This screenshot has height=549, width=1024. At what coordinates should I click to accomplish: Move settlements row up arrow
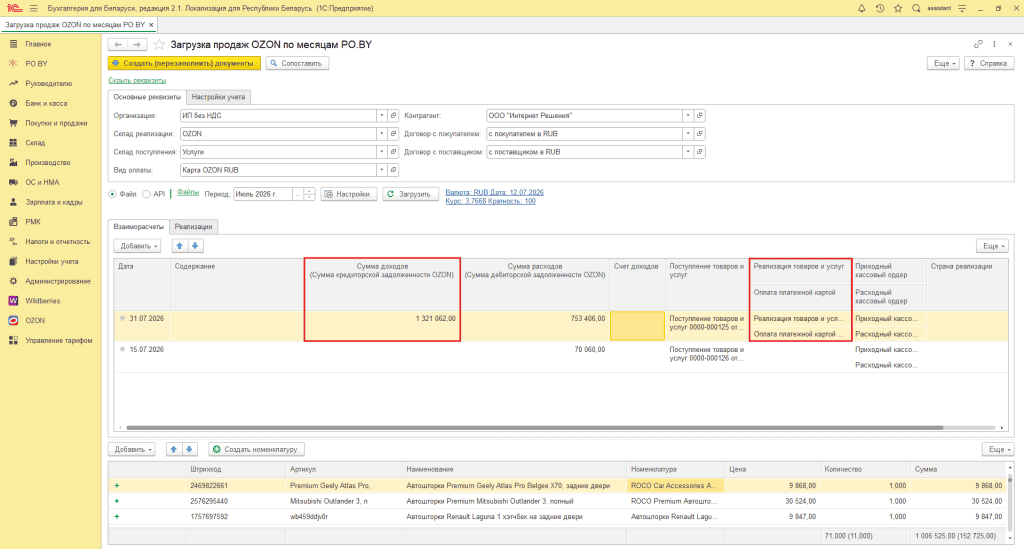coord(180,246)
